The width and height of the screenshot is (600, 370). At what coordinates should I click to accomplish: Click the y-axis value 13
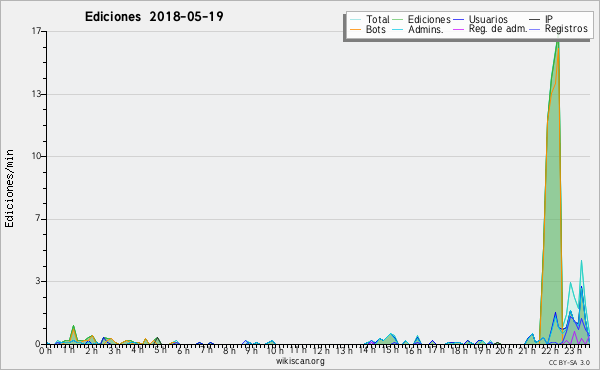[x=36, y=94]
